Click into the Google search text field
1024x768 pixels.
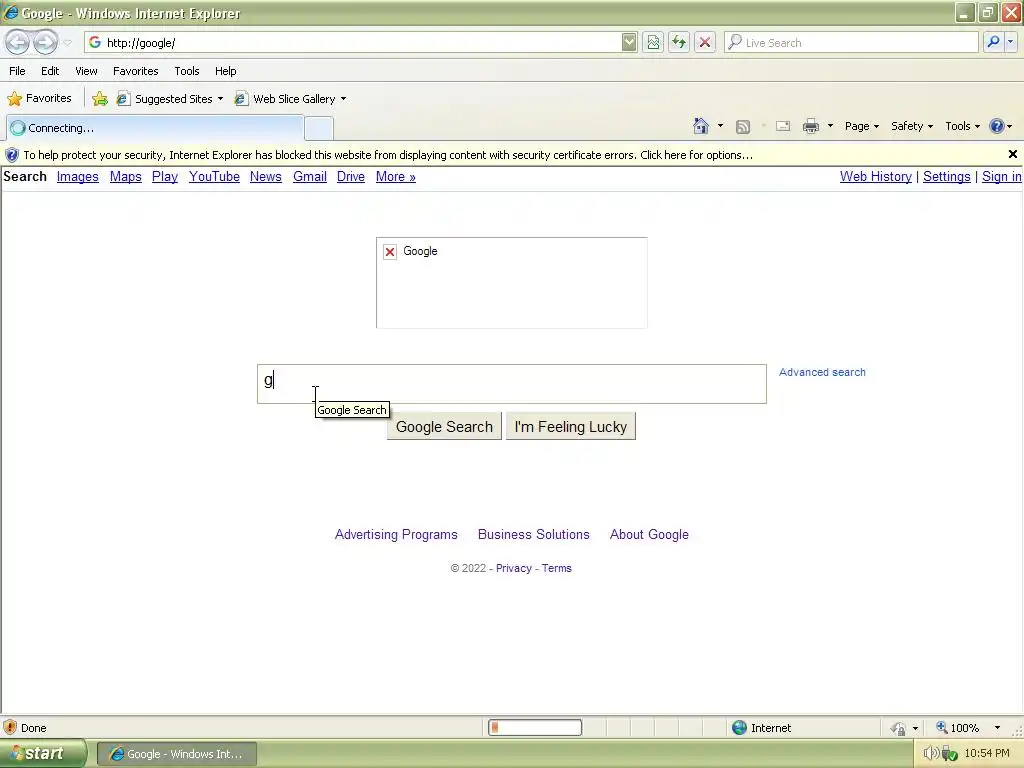[512, 384]
